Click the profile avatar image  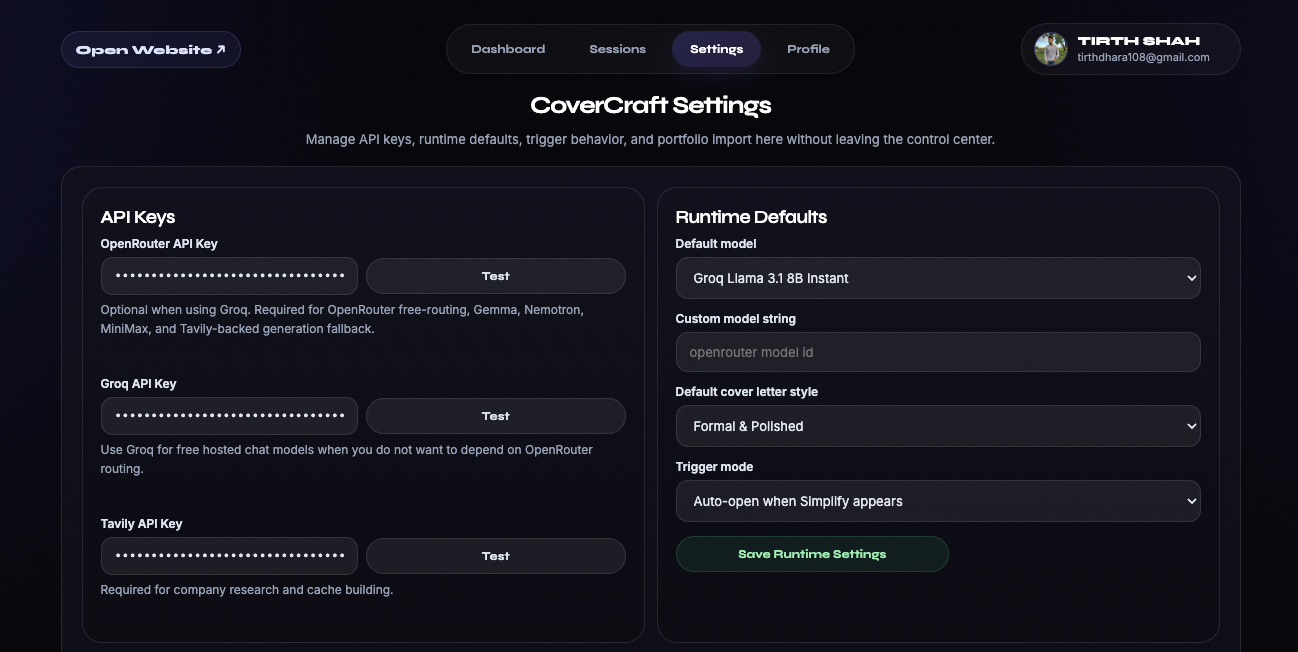[x=1050, y=48]
